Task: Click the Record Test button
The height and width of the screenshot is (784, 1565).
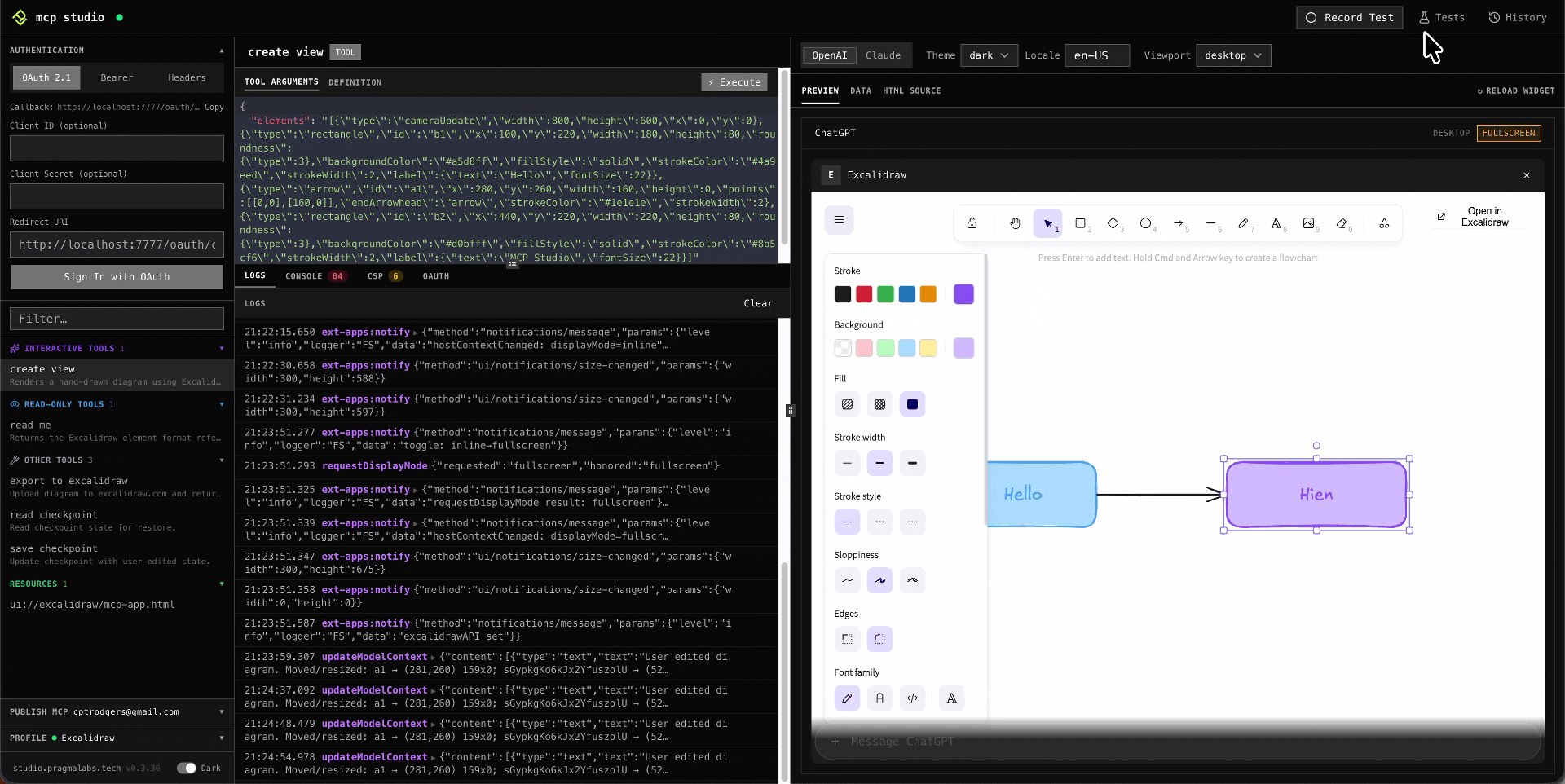Action: (x=1349, y=17)
